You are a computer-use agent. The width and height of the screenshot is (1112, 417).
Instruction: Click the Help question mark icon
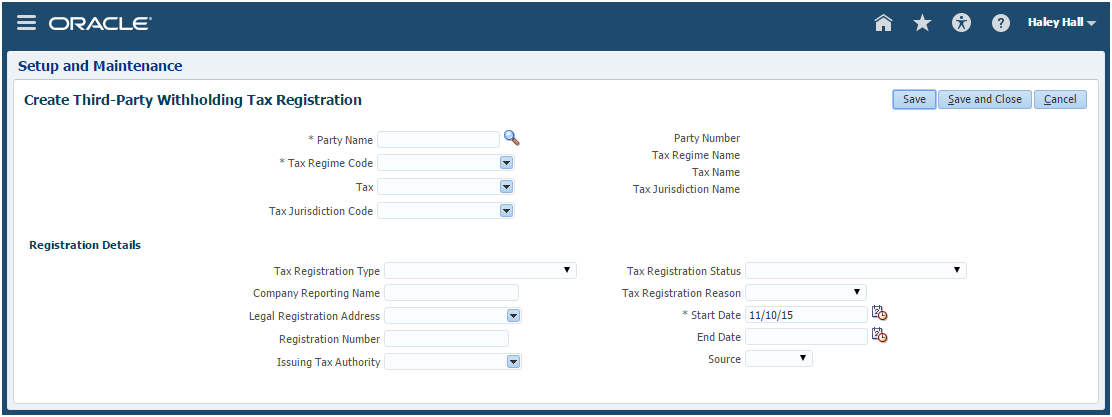click(x=1000, y=23)
